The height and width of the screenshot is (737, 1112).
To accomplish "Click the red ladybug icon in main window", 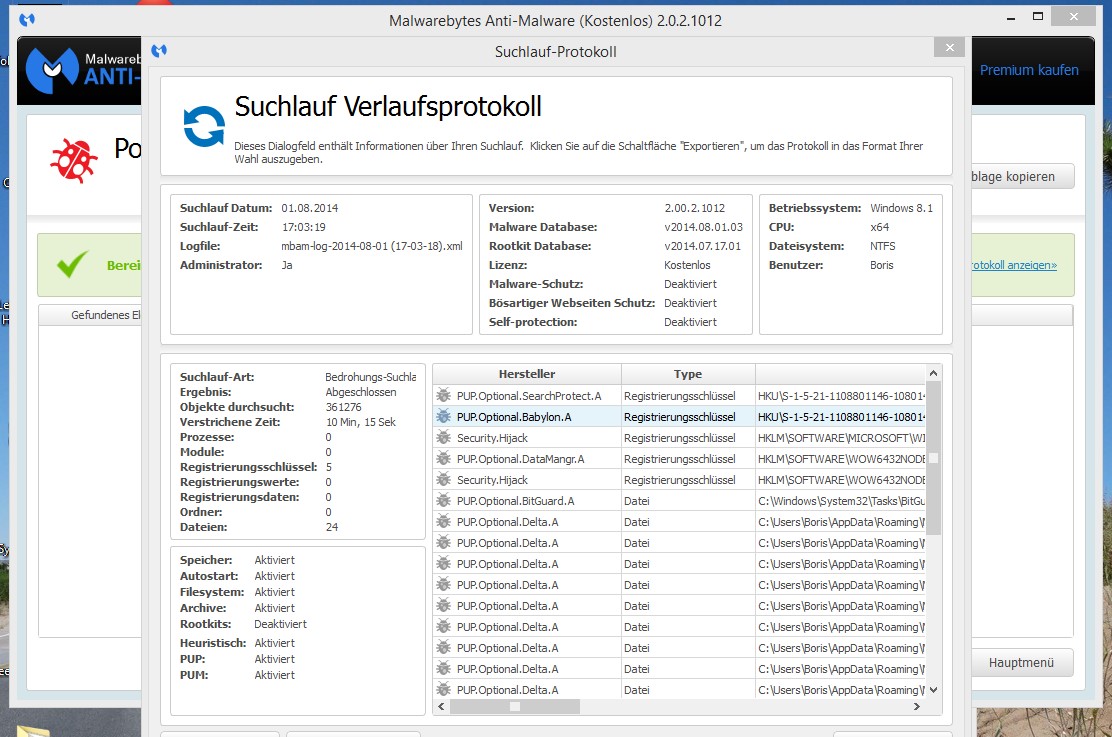I will click(x=73, y=159).
